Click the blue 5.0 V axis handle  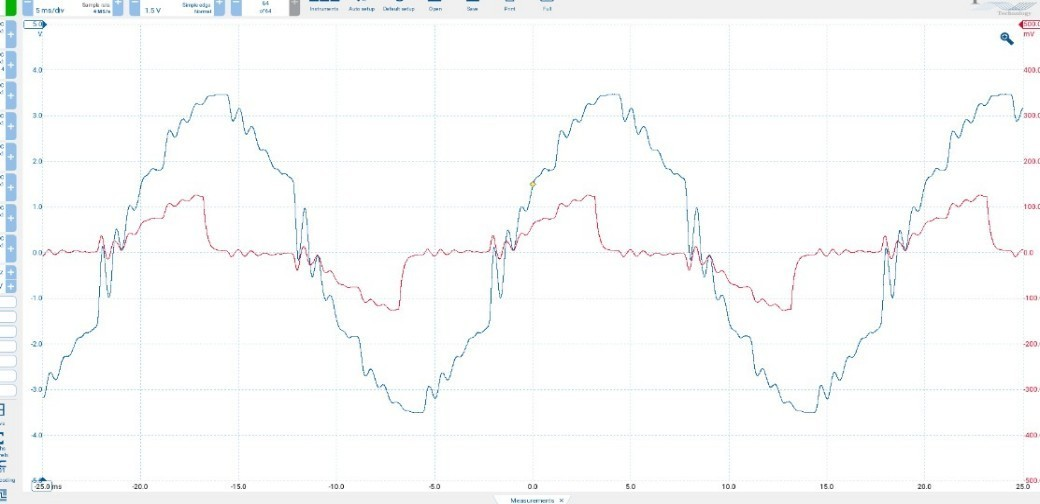pyautogui.click(x=34, y=25)
